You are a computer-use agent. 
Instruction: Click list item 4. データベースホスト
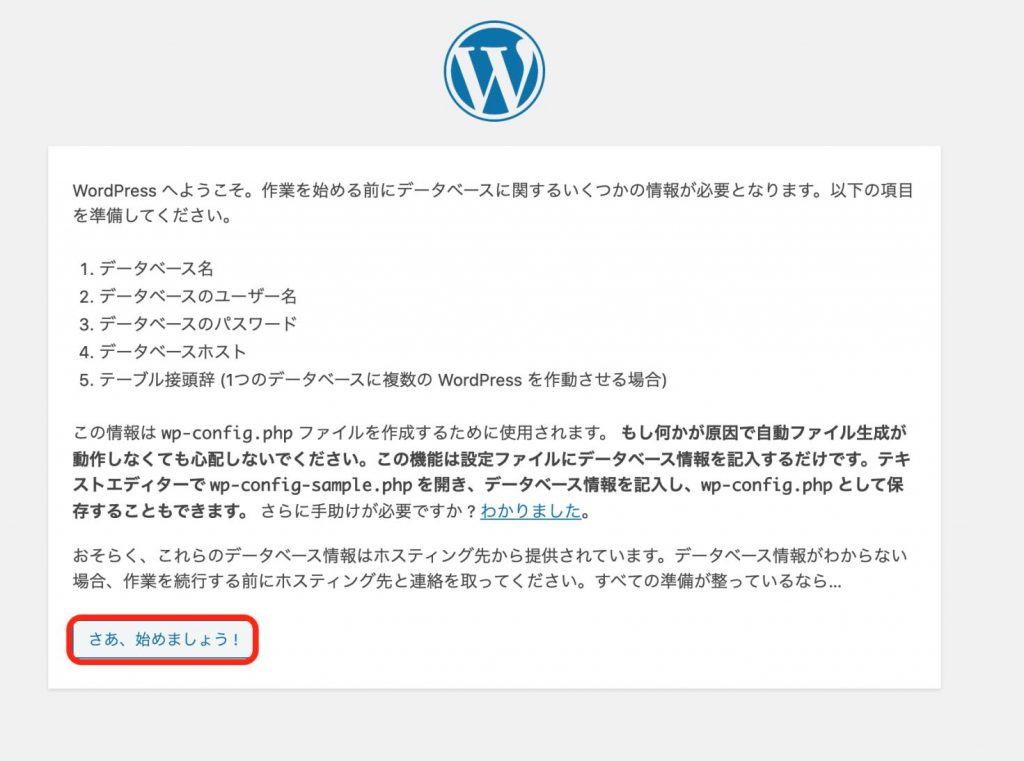(163, 351)
